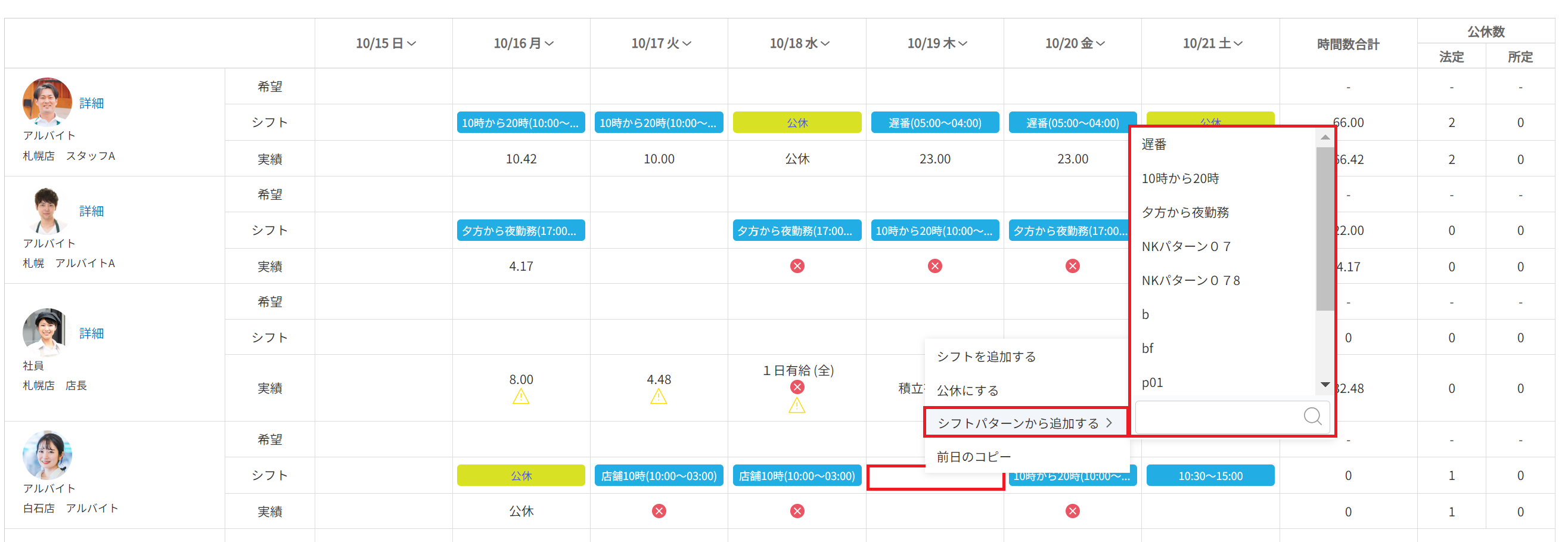Click red error icon on 10/19 for アルバイトA
This screenshot has width=1568, height=542.
934,266
